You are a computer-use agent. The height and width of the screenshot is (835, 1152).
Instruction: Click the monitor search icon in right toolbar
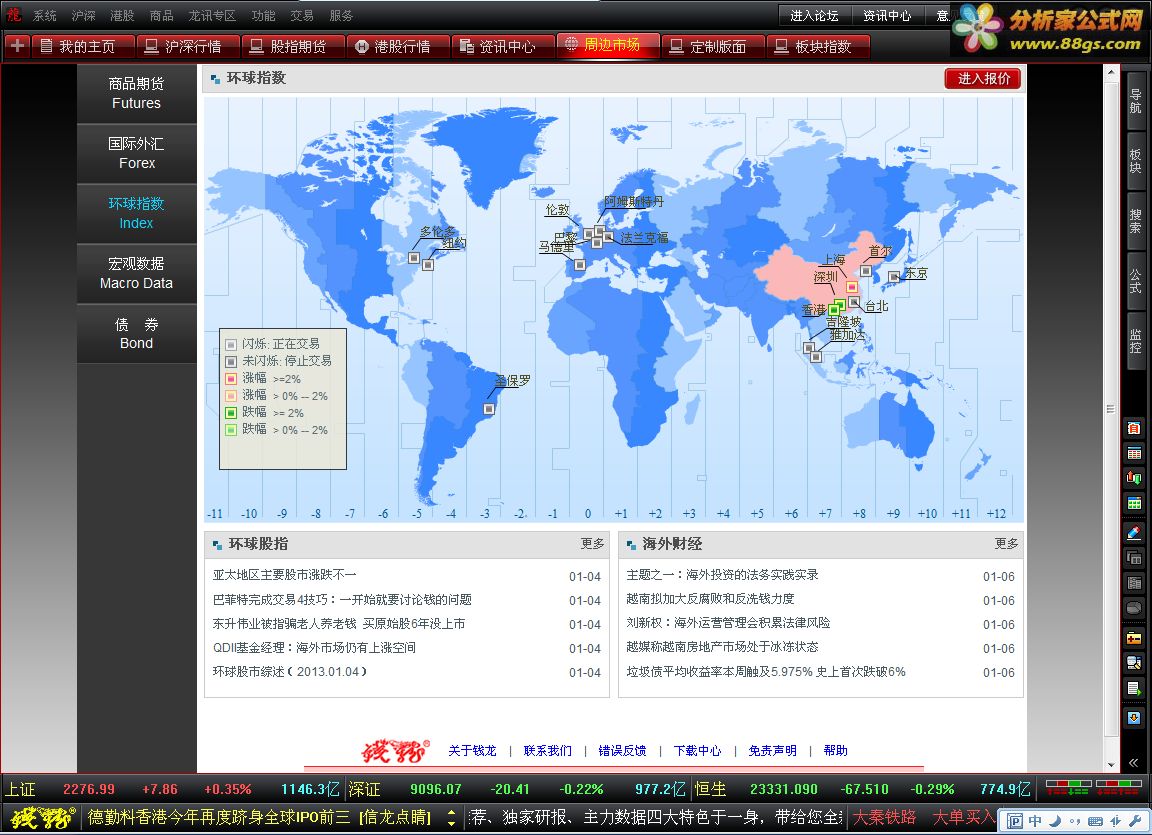pyautogui.click(x=1134, y=663)
